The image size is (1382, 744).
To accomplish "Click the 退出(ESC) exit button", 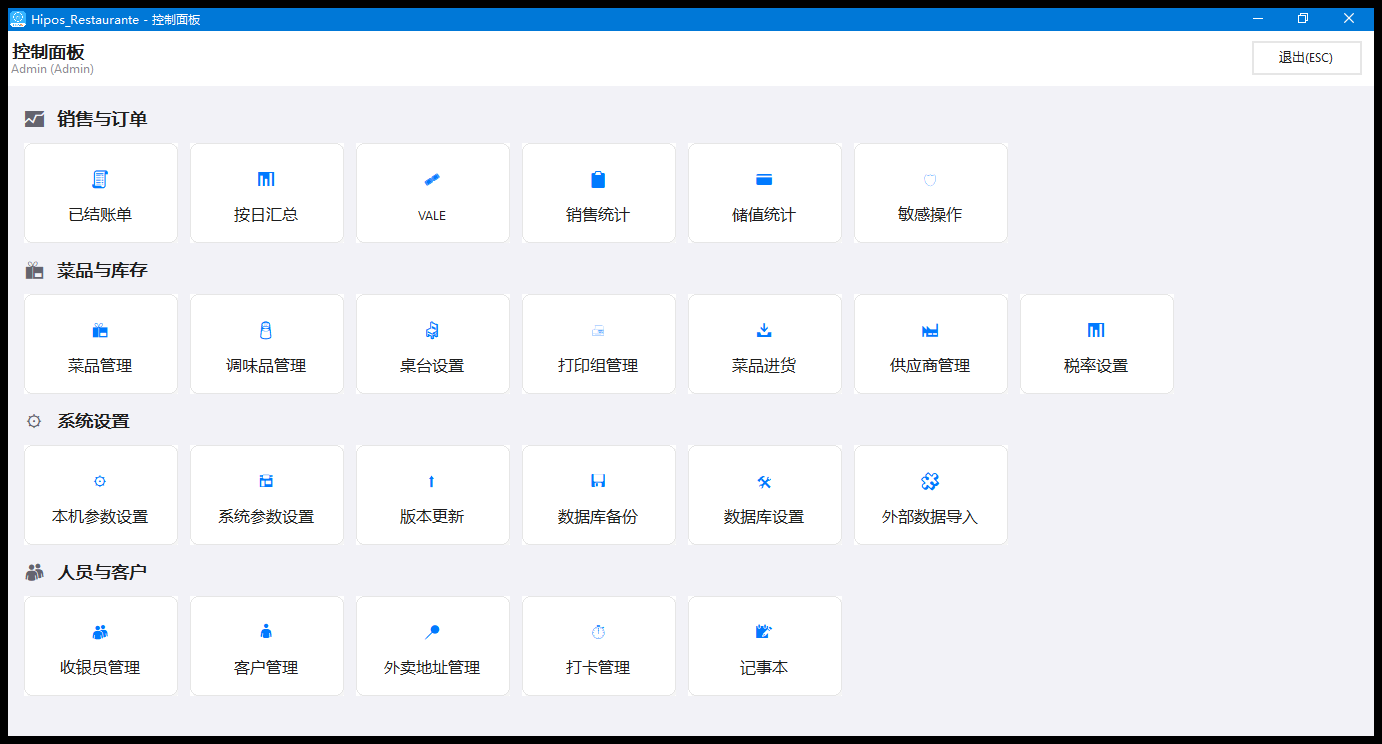I will 1306,58.
